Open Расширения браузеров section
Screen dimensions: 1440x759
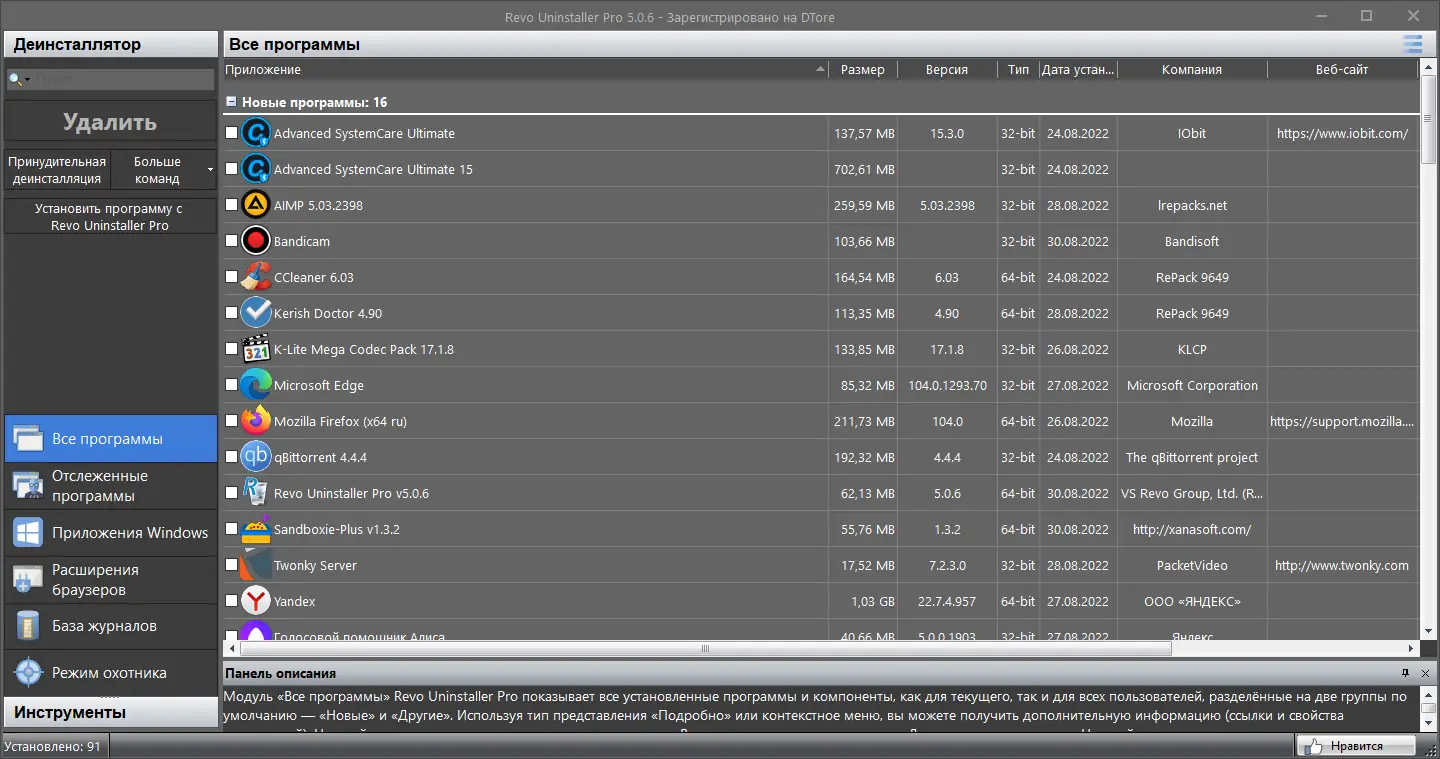click(110, 580)
